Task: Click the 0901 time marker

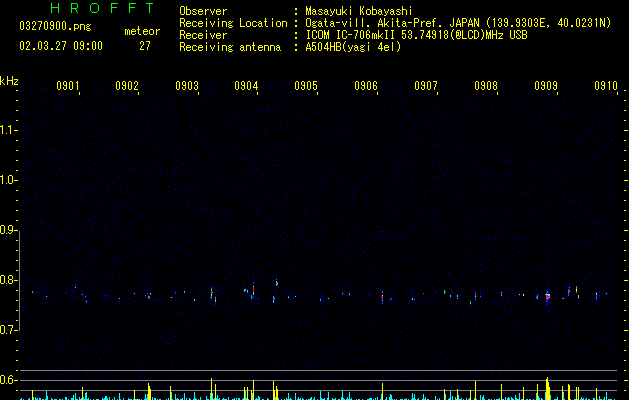Action: (68, 86)
